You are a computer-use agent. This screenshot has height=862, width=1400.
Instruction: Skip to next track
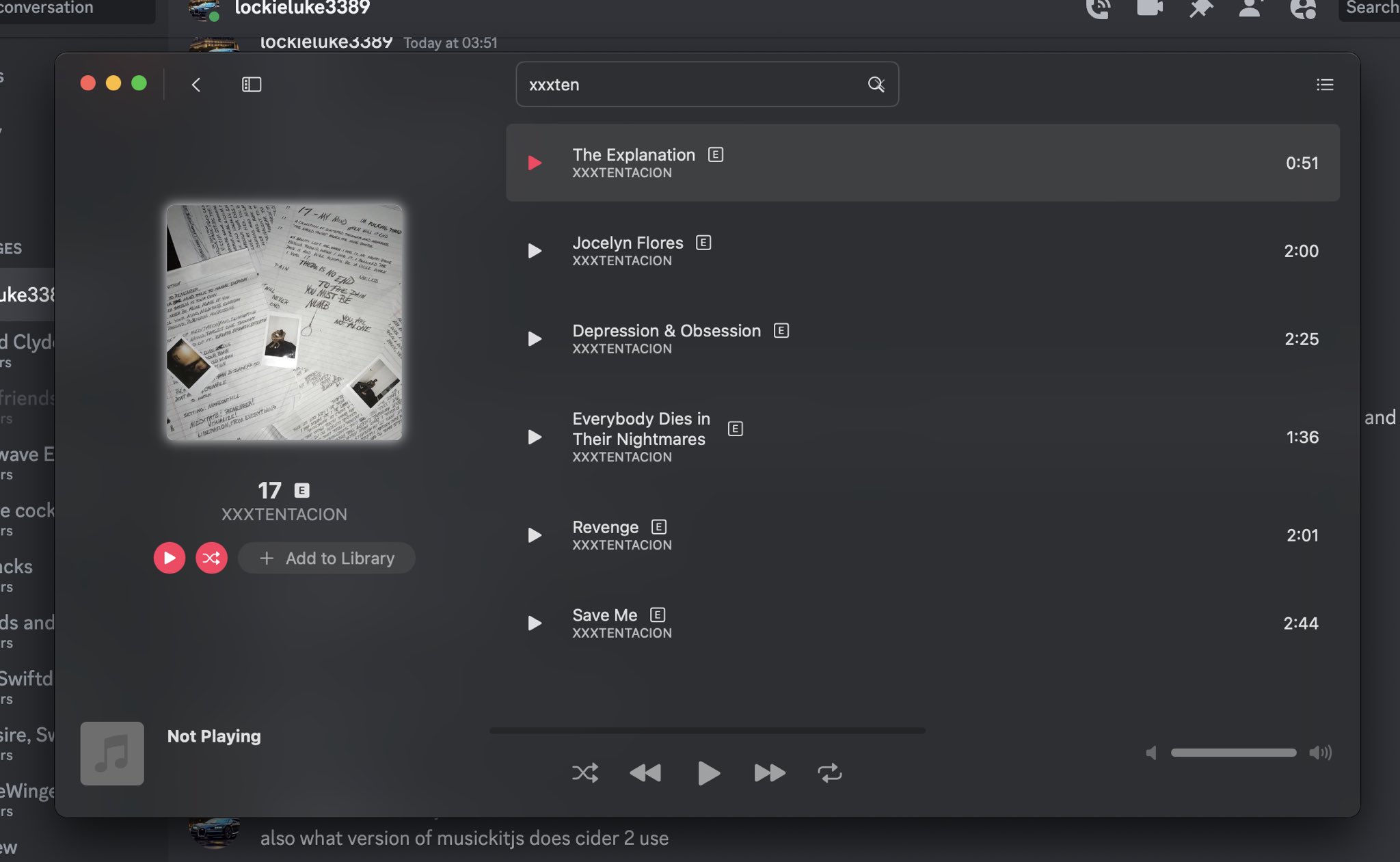click(769, 773)
